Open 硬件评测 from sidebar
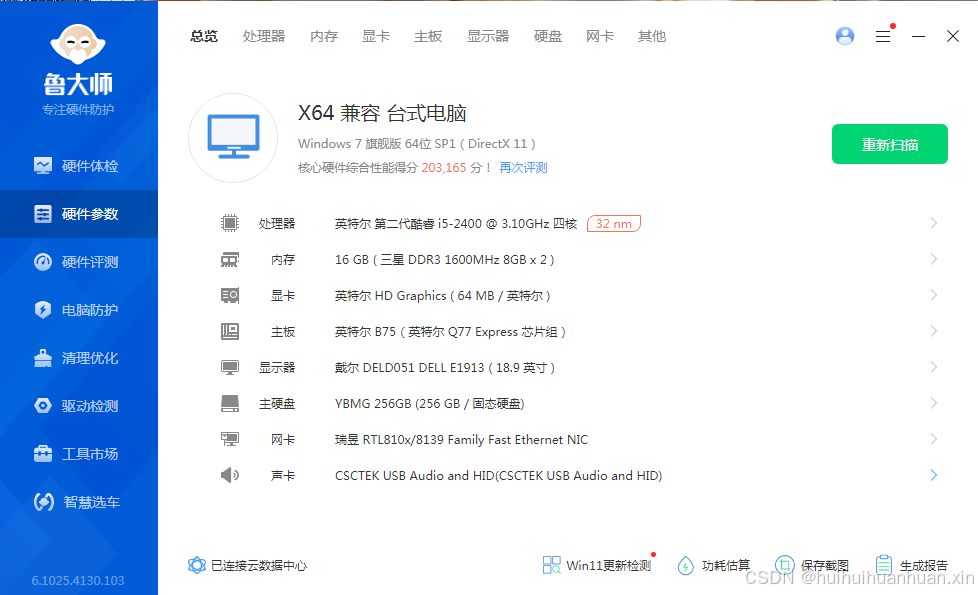Screen dimensions: 978x595 tap(79, 262)
